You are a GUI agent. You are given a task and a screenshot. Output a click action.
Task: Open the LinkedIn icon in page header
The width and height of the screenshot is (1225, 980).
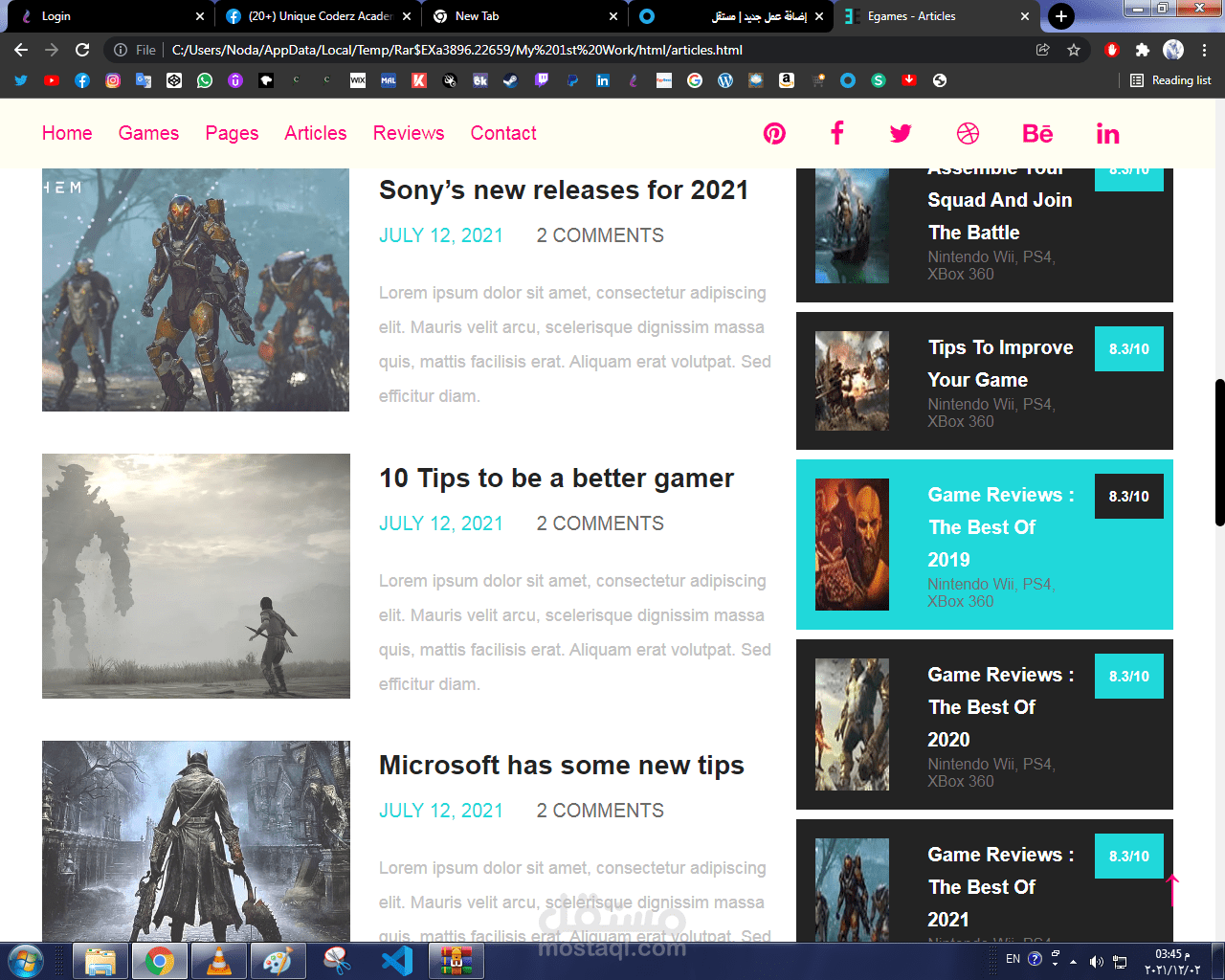coord(1107,133)
